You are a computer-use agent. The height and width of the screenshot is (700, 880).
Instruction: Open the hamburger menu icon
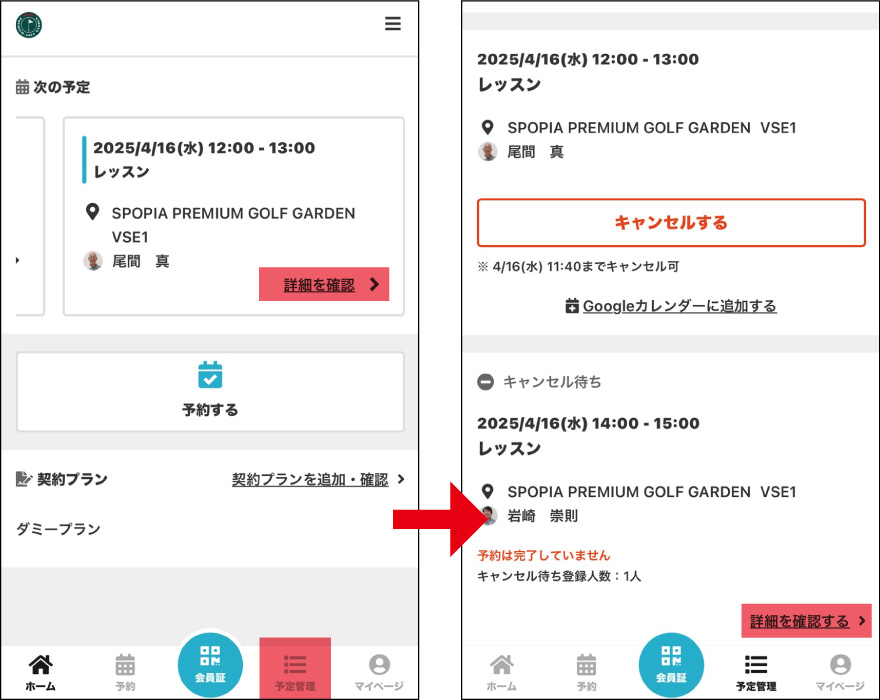pos(392,24)
